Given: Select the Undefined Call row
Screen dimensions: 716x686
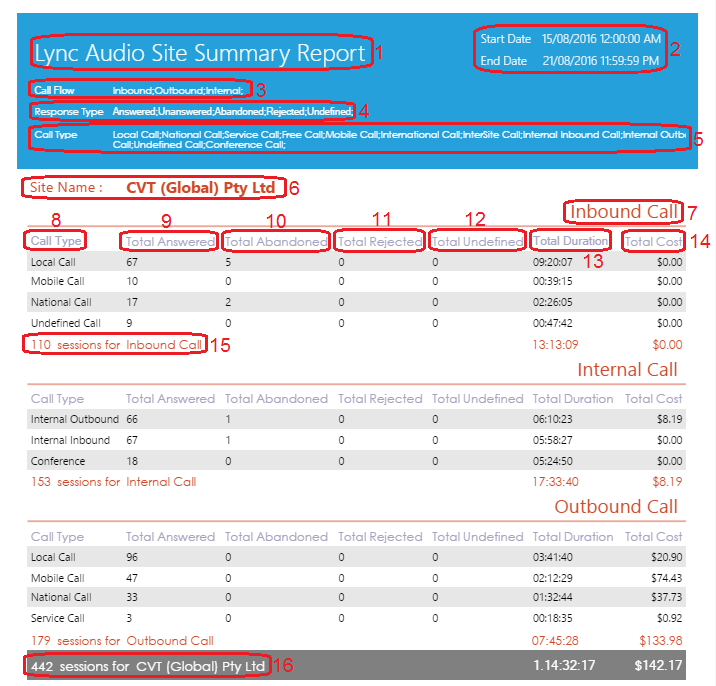Looking at the screenshot, I should click(x=356, y=323).
